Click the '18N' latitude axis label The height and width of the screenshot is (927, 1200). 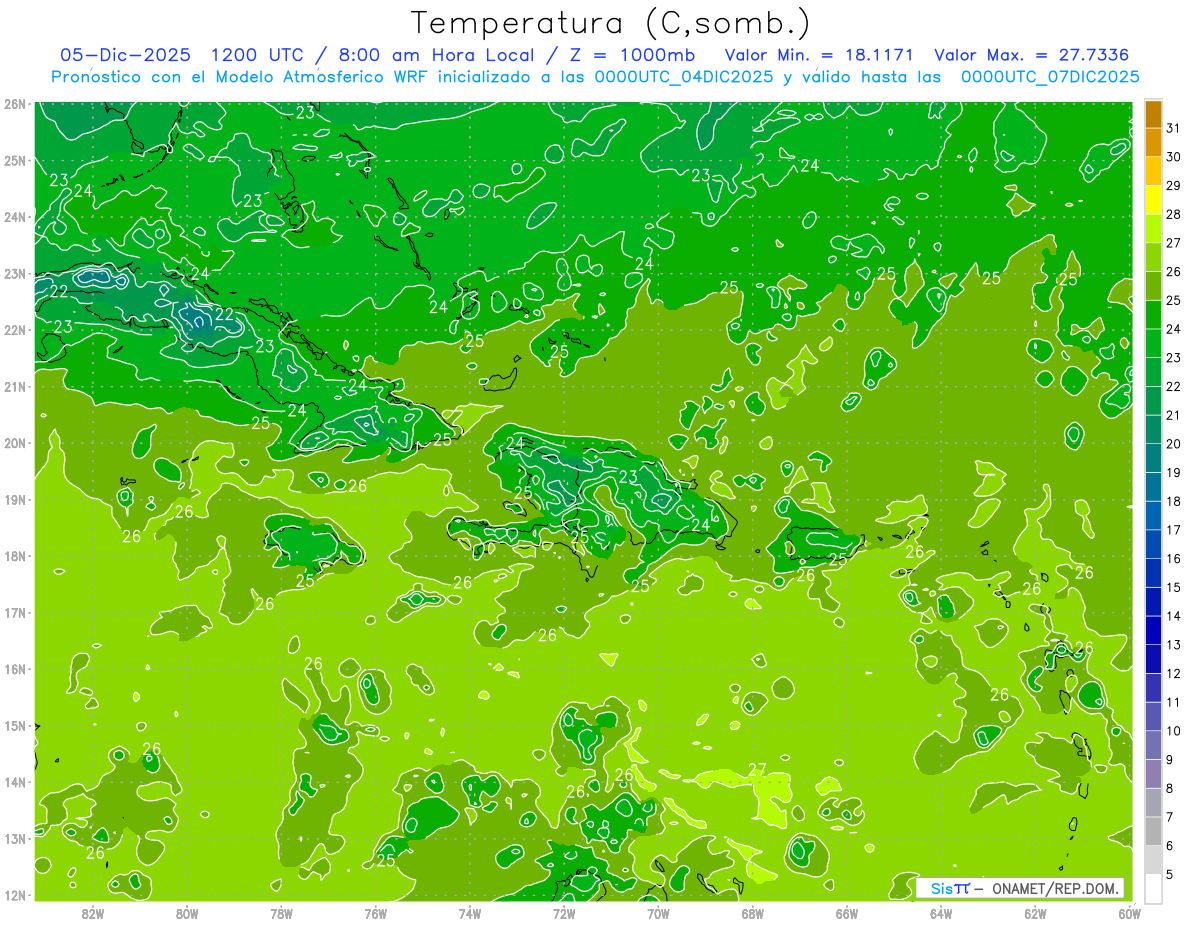tap(14, 556)
